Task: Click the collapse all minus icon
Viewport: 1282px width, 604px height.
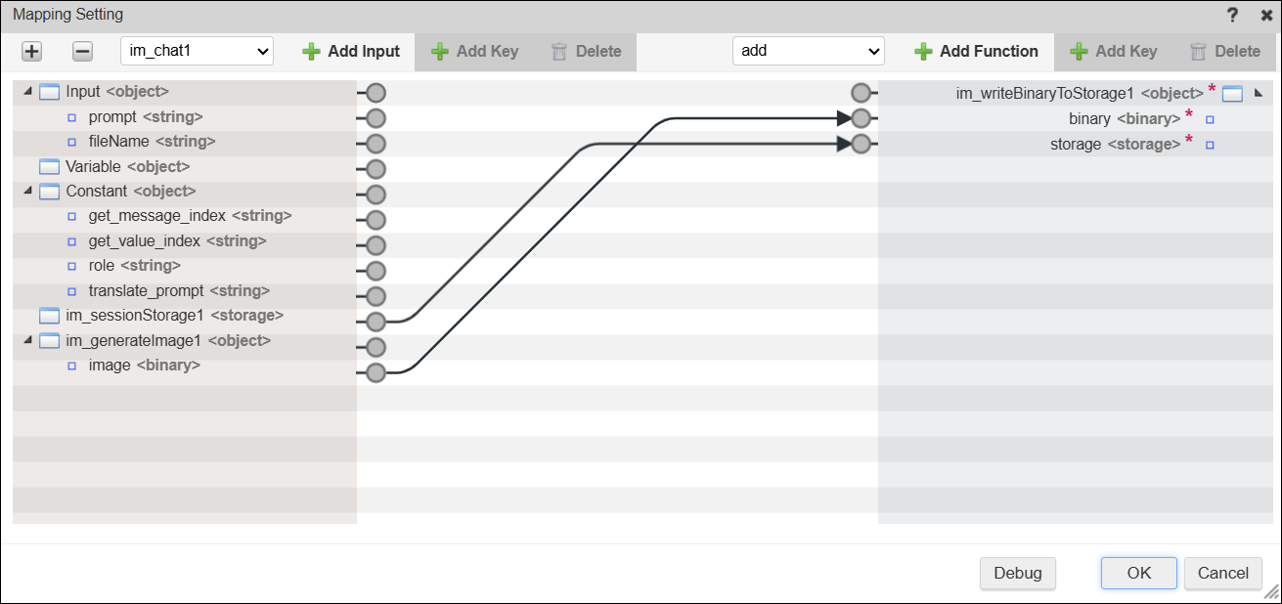Action: tap(83, 51)
